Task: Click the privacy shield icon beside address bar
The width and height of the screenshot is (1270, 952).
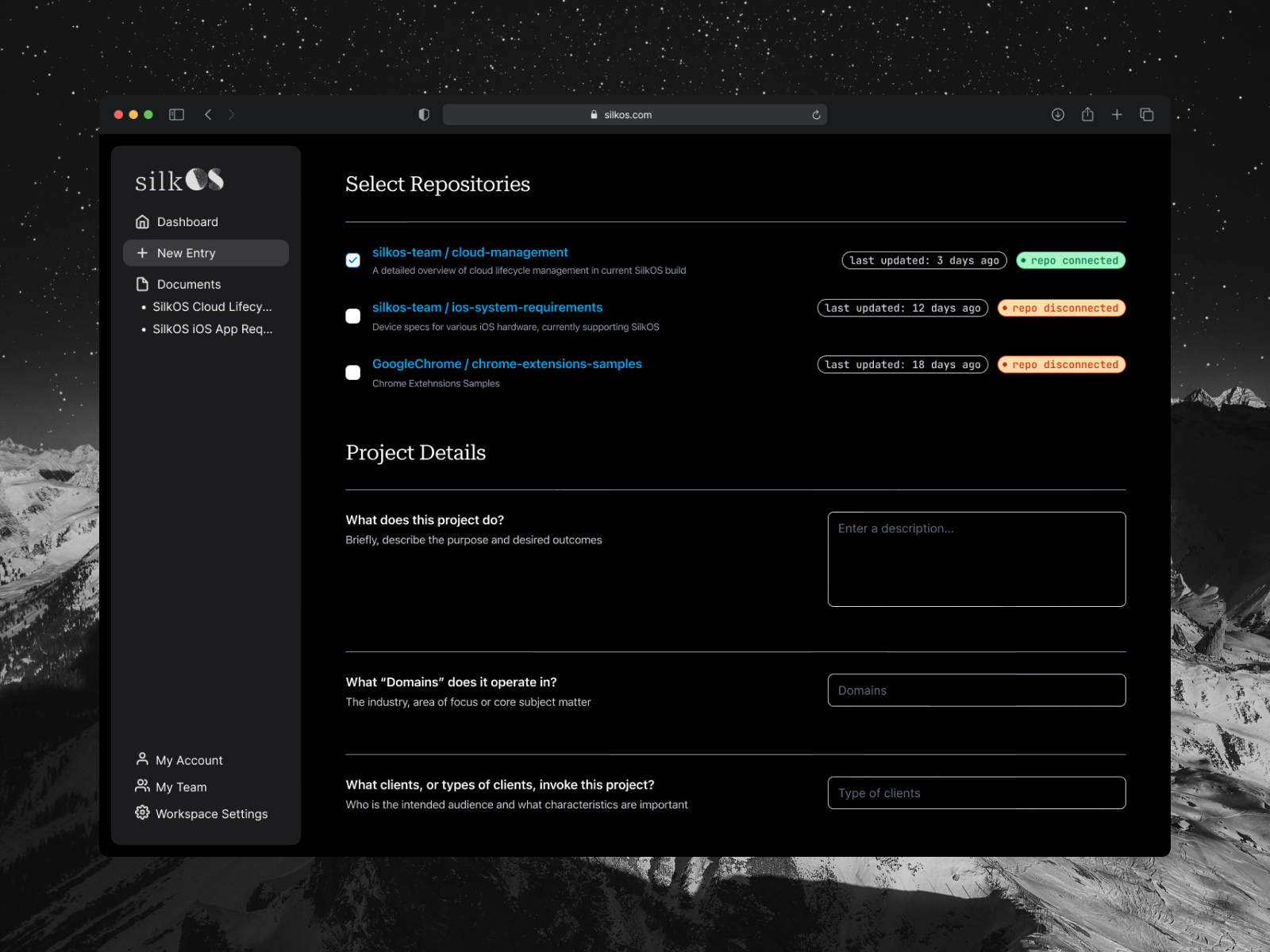Action: click(x=424, y=115)
